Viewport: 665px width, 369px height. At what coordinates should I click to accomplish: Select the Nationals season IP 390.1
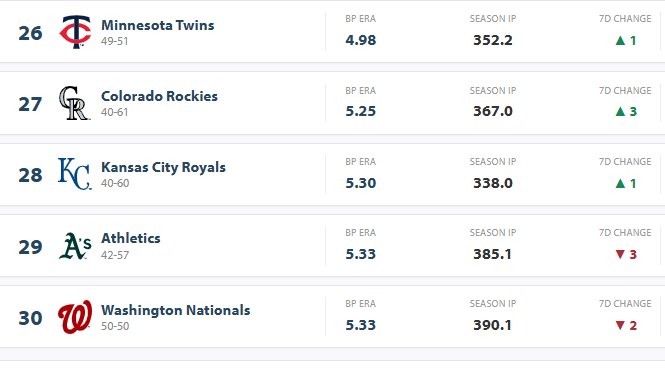[x=492, y=325]
